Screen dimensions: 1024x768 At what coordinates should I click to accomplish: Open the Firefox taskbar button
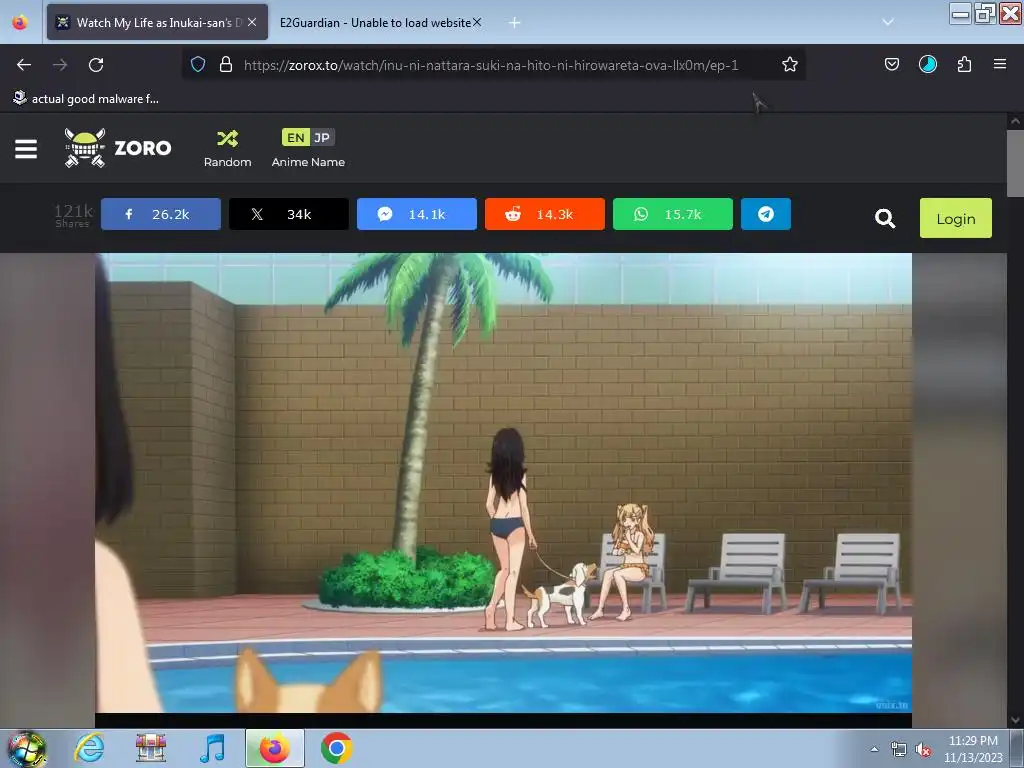(274, 748)
